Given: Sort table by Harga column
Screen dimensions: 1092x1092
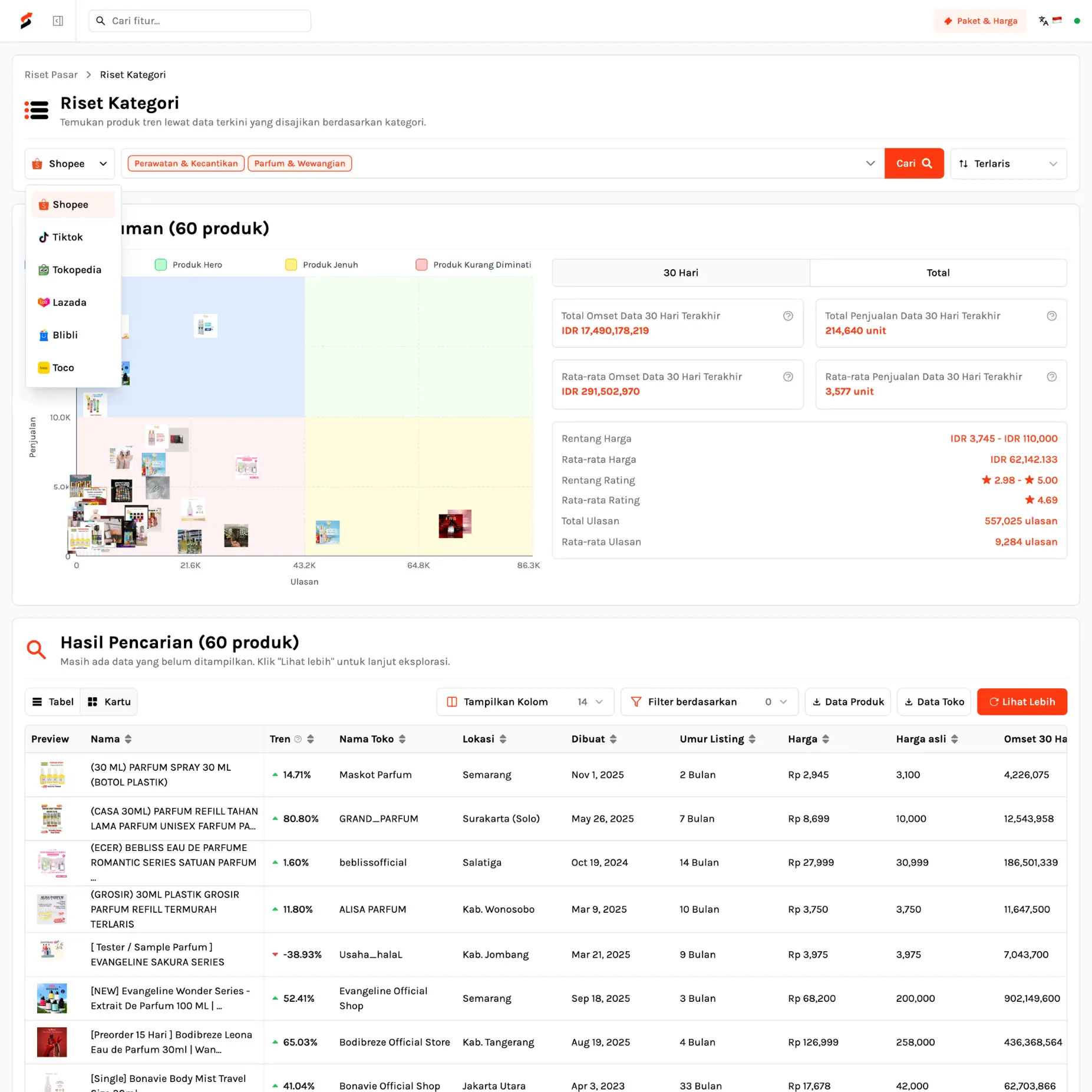Looking at the screenshot, I should (825, 739).
